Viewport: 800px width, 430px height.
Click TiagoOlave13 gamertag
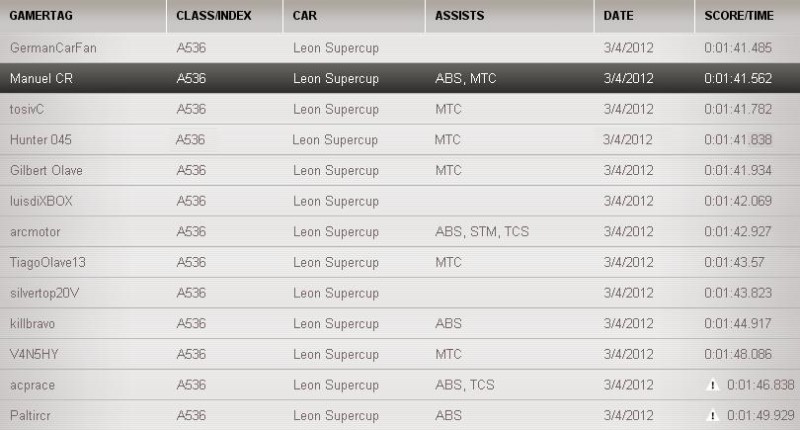tap(47, 262)
